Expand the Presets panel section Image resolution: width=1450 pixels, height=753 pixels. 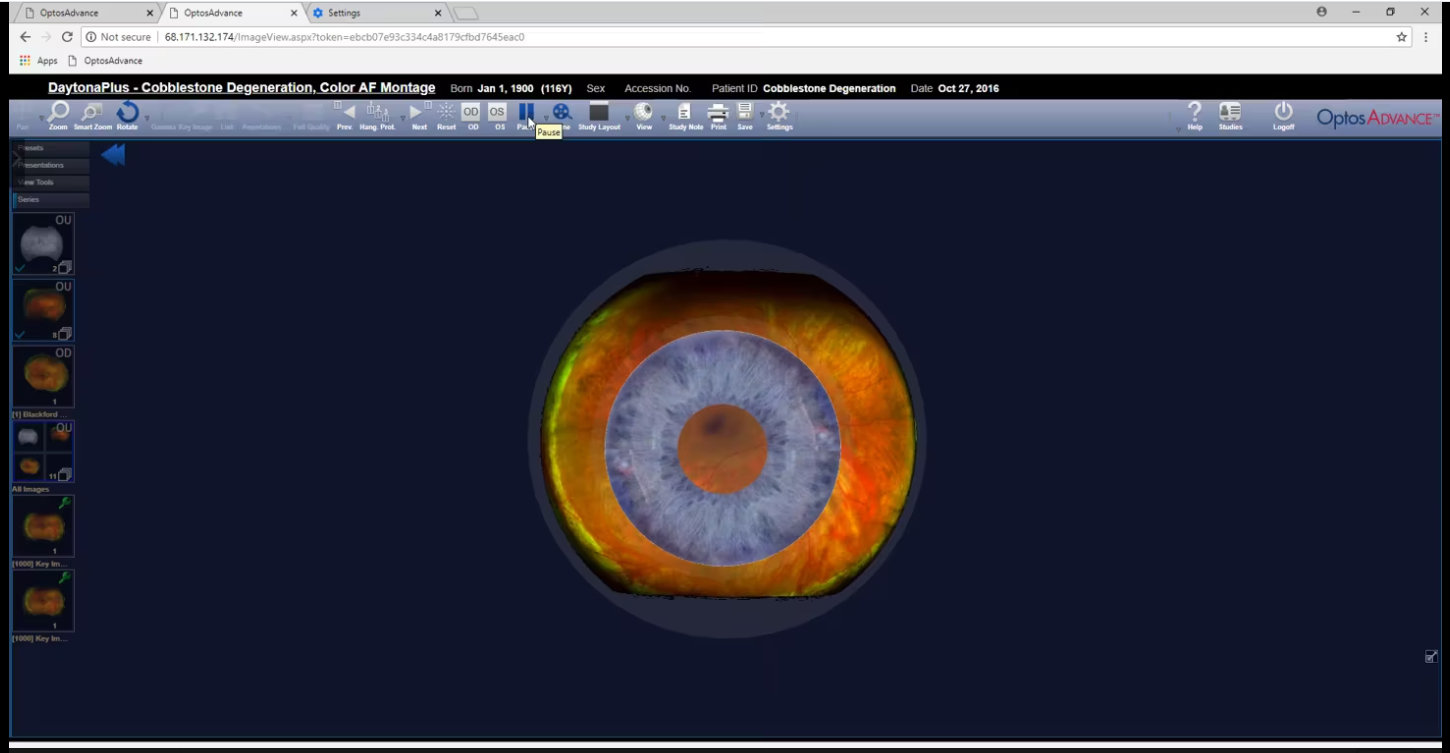(x=51, y=148)
